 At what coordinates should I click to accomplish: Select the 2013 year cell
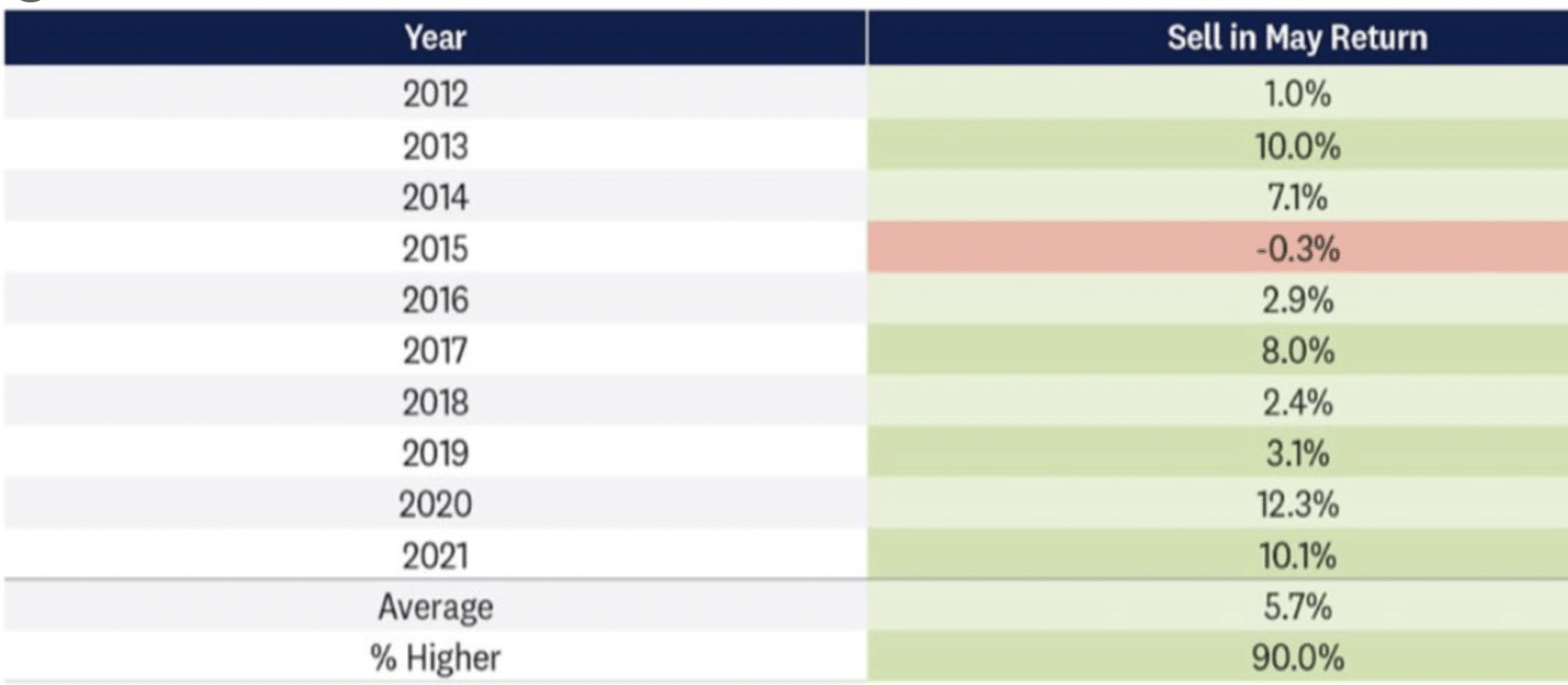435,145
